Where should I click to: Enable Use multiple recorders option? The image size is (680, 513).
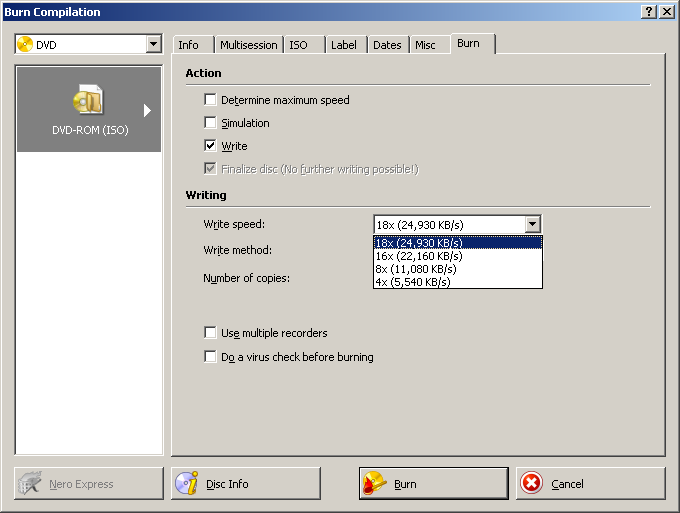coord(210,333)
